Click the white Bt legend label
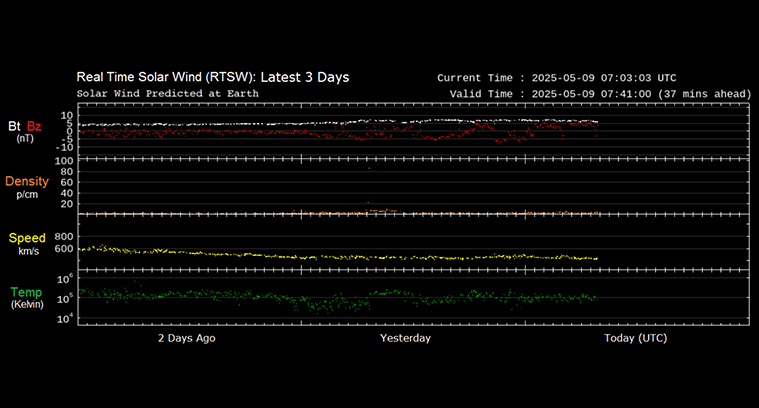Screen dimensions: 759x408 (15, 126)
